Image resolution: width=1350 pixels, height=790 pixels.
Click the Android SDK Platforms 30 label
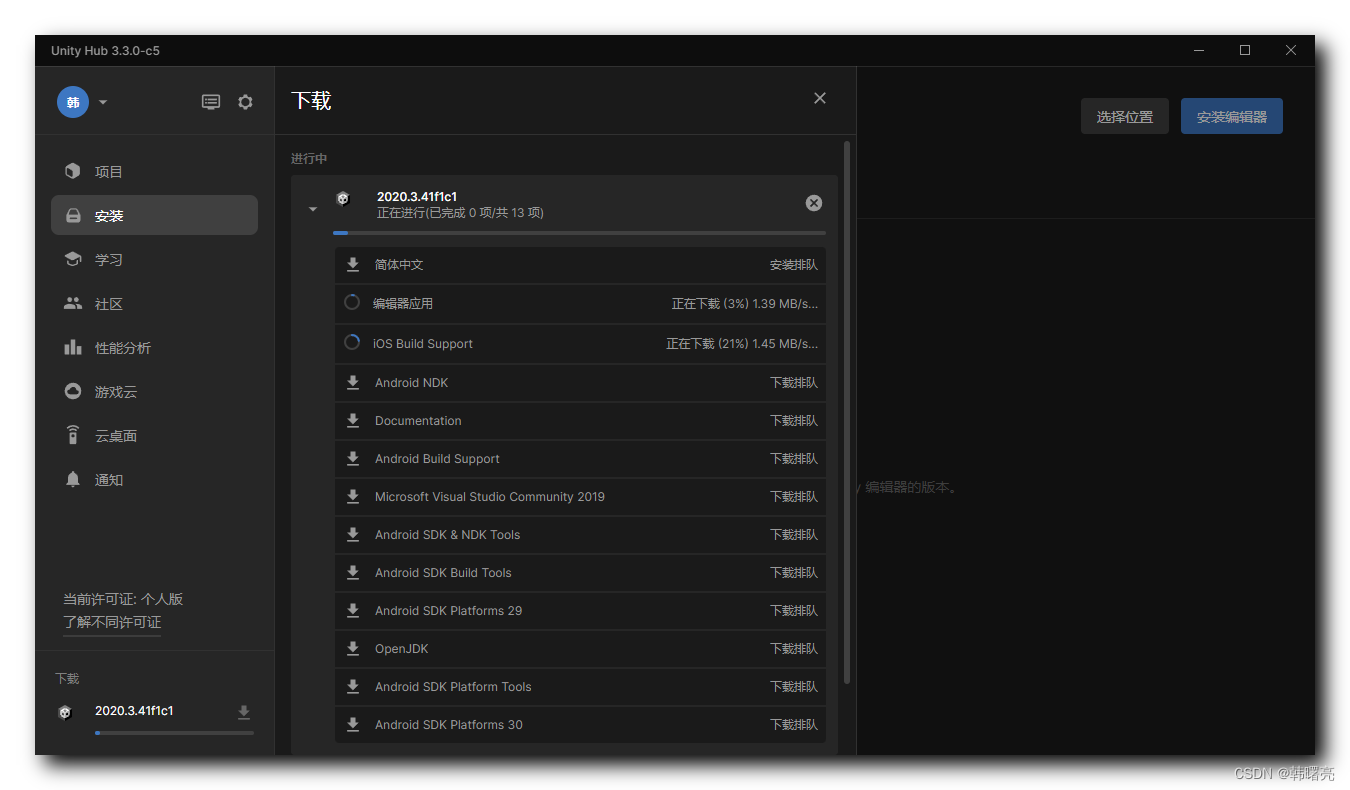pyautogui.click(x=449, y=725)
